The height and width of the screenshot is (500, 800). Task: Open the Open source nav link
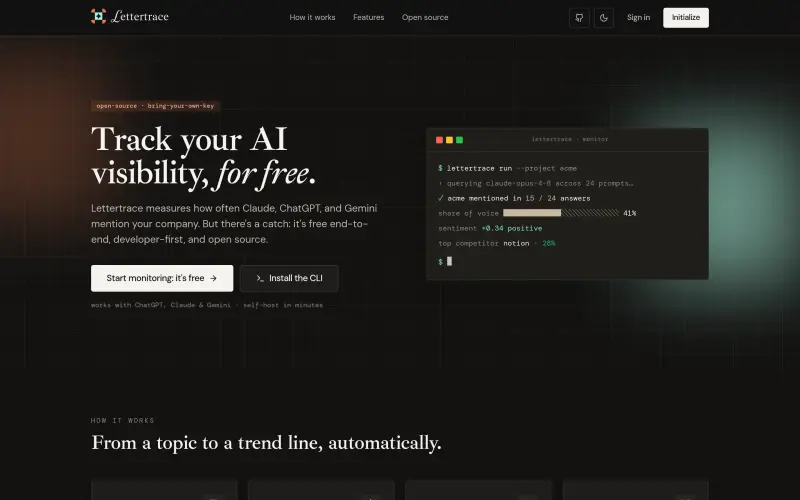tap(425, 17)
